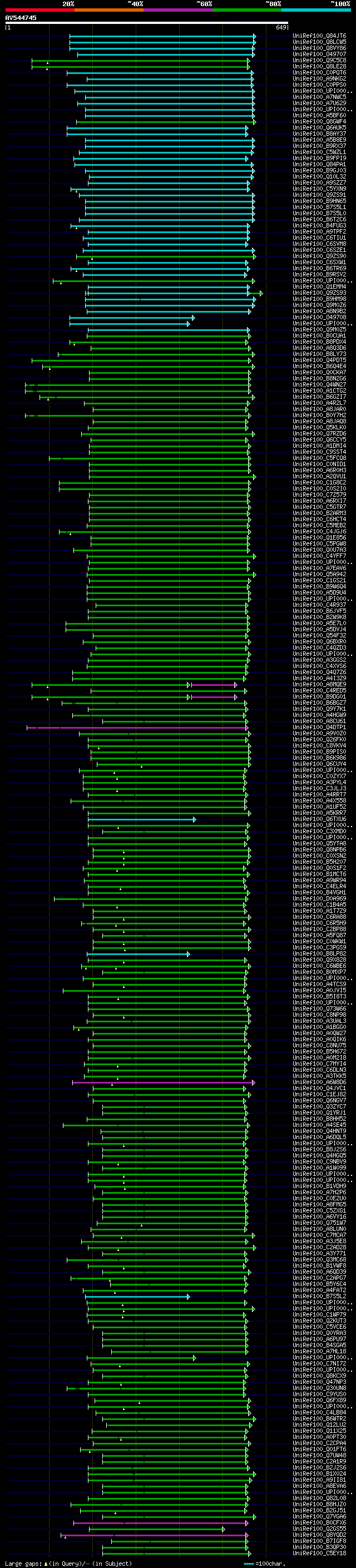Select hit label UniRef100_B1MCT6
Viewport: 356px width, 1568px height.
point(319,873)
